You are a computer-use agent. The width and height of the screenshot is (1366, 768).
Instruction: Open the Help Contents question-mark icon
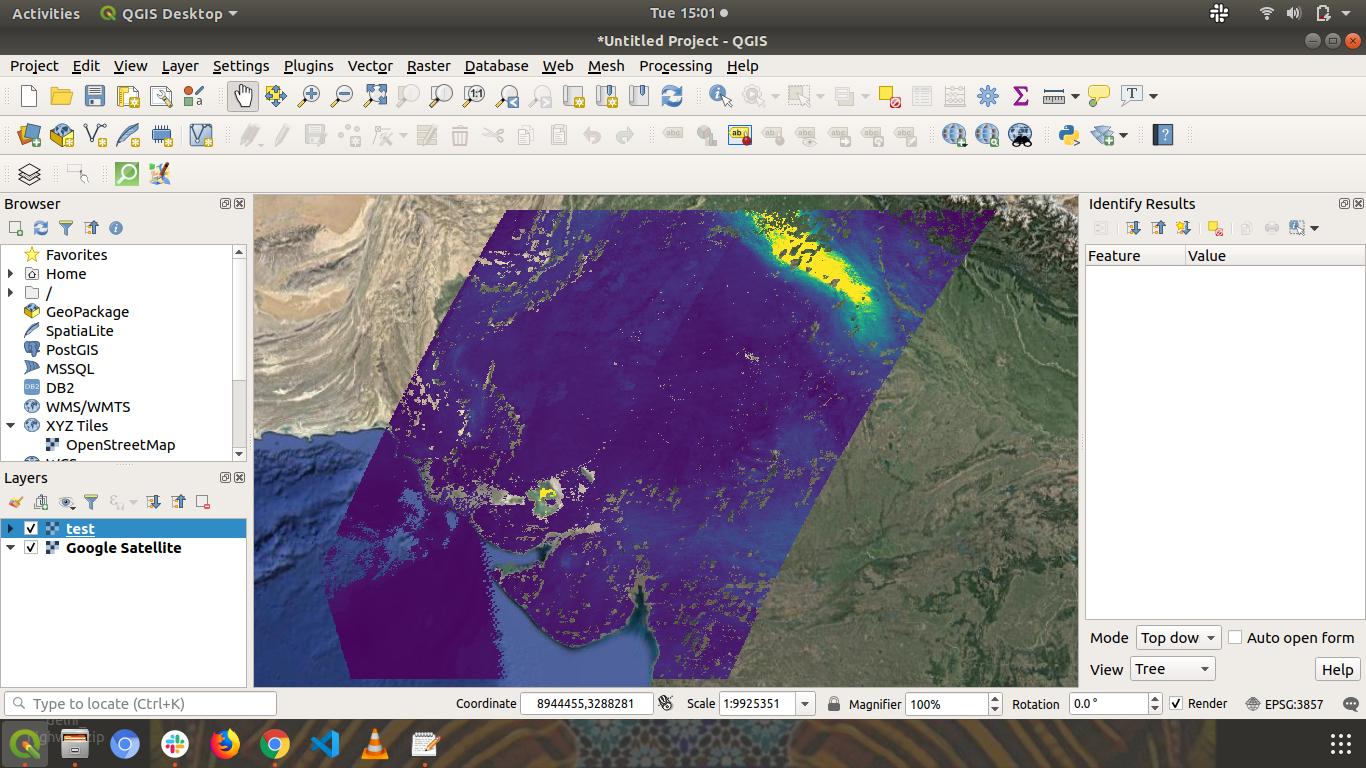click(1162, 135)
